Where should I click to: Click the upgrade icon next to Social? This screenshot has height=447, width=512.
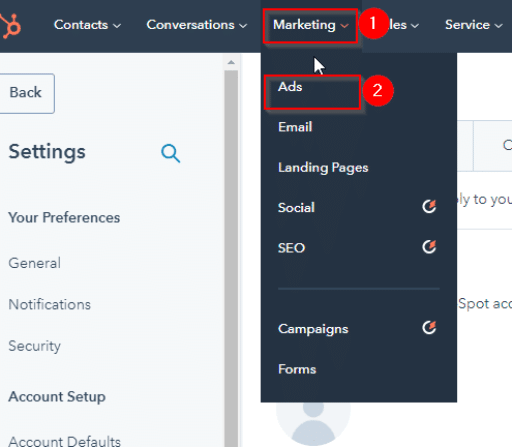(429, 206)
